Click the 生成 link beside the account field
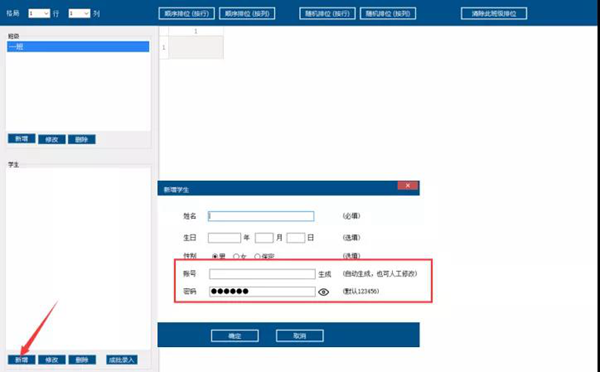This screenshot has width=600, height=372. [x=324, y=274]
